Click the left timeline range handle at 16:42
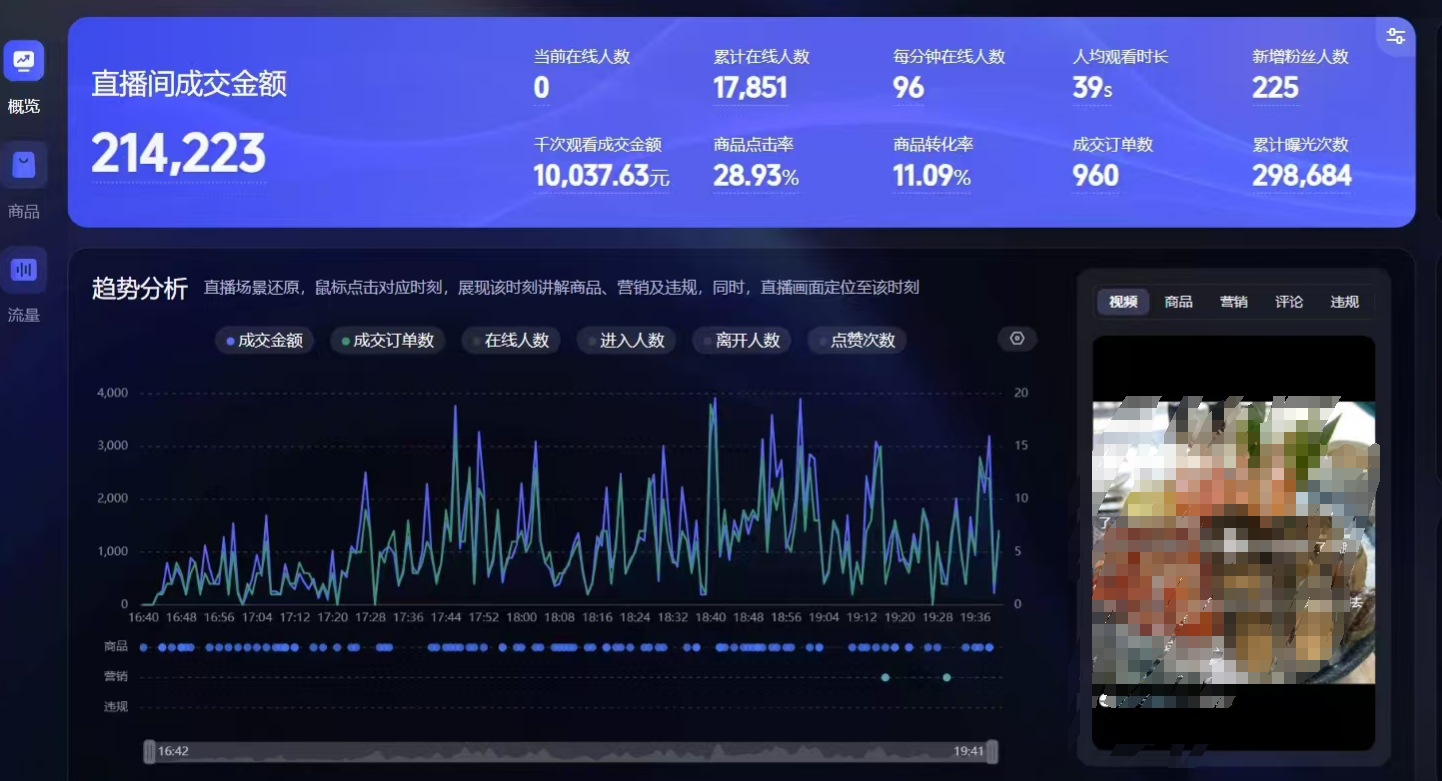Screen dimensions: 1442x781 click(x=149, y=751)
